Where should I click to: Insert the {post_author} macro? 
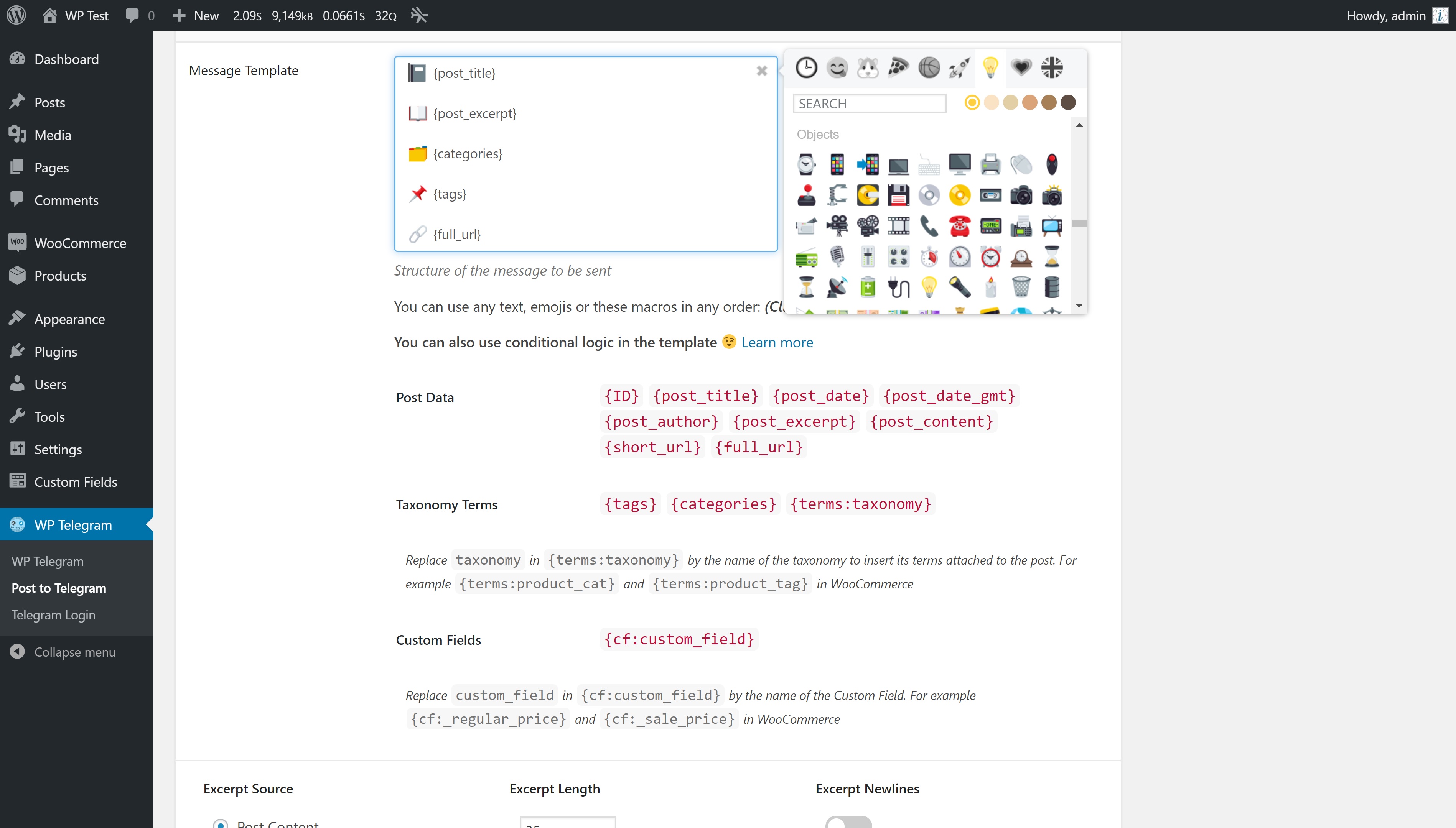point(661,421)
